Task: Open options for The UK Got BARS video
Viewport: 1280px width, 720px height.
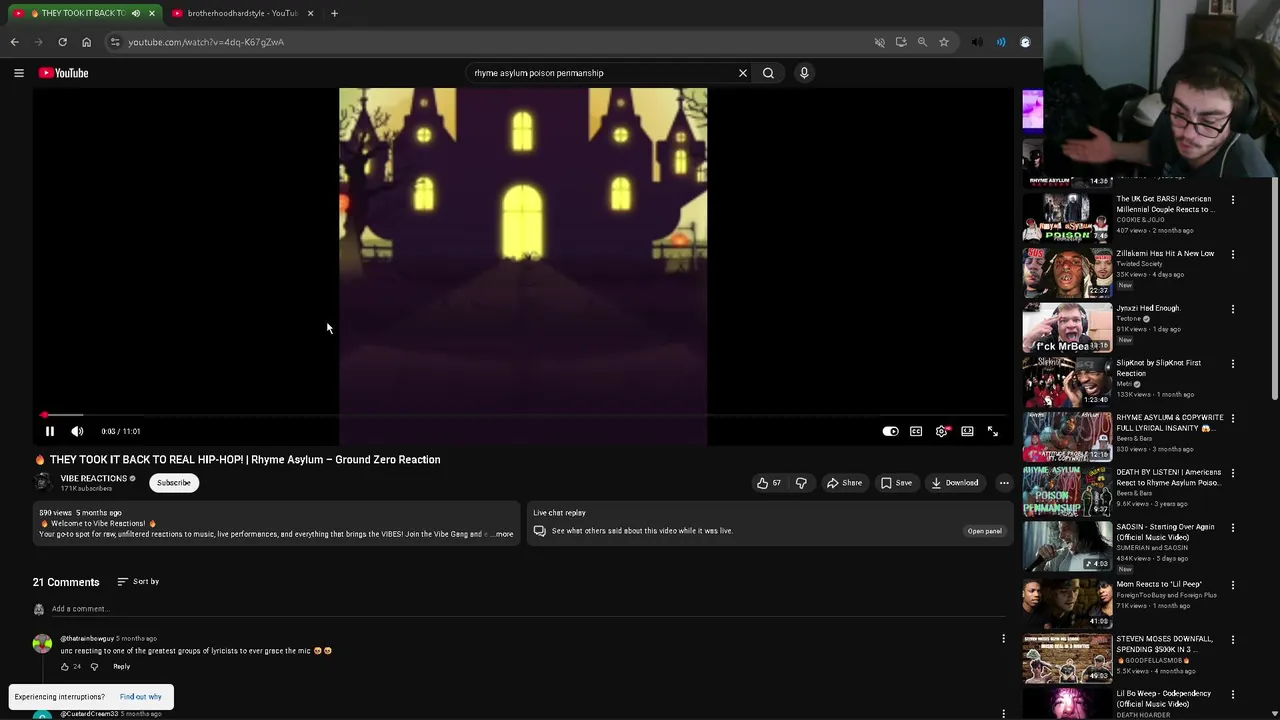Action: pos(1232,200)
